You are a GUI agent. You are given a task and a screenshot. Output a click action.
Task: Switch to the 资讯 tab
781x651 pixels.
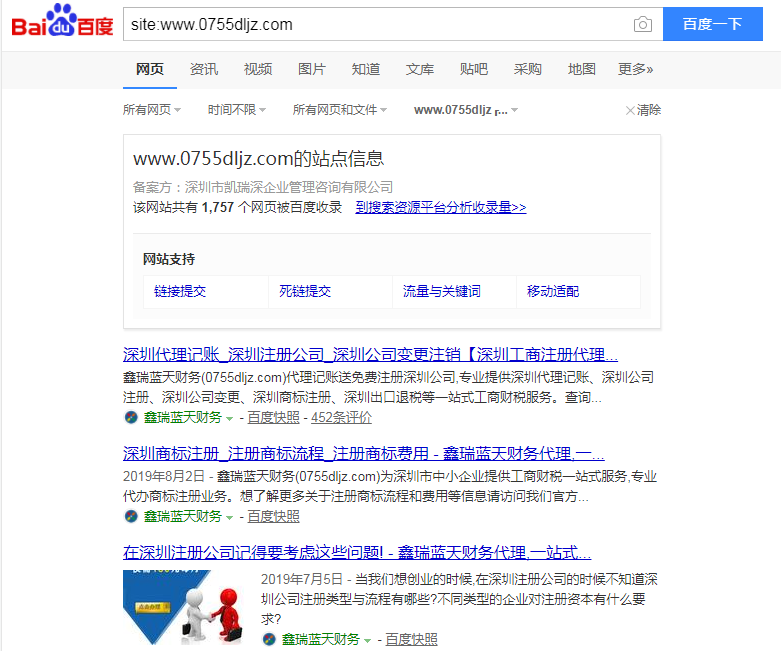pyautogui.click(x=204, y=69)
